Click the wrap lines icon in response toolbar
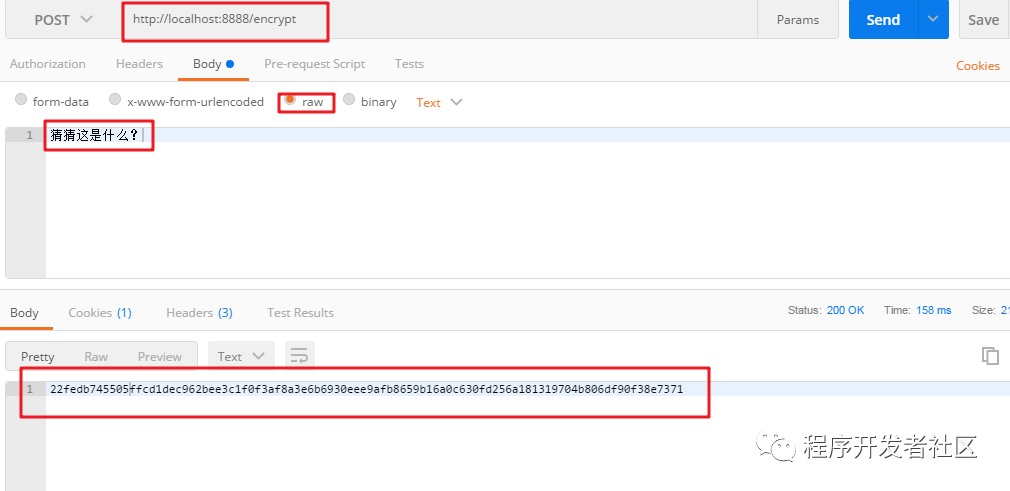This screenshot has height=491, width=1010. click(300, 355)
